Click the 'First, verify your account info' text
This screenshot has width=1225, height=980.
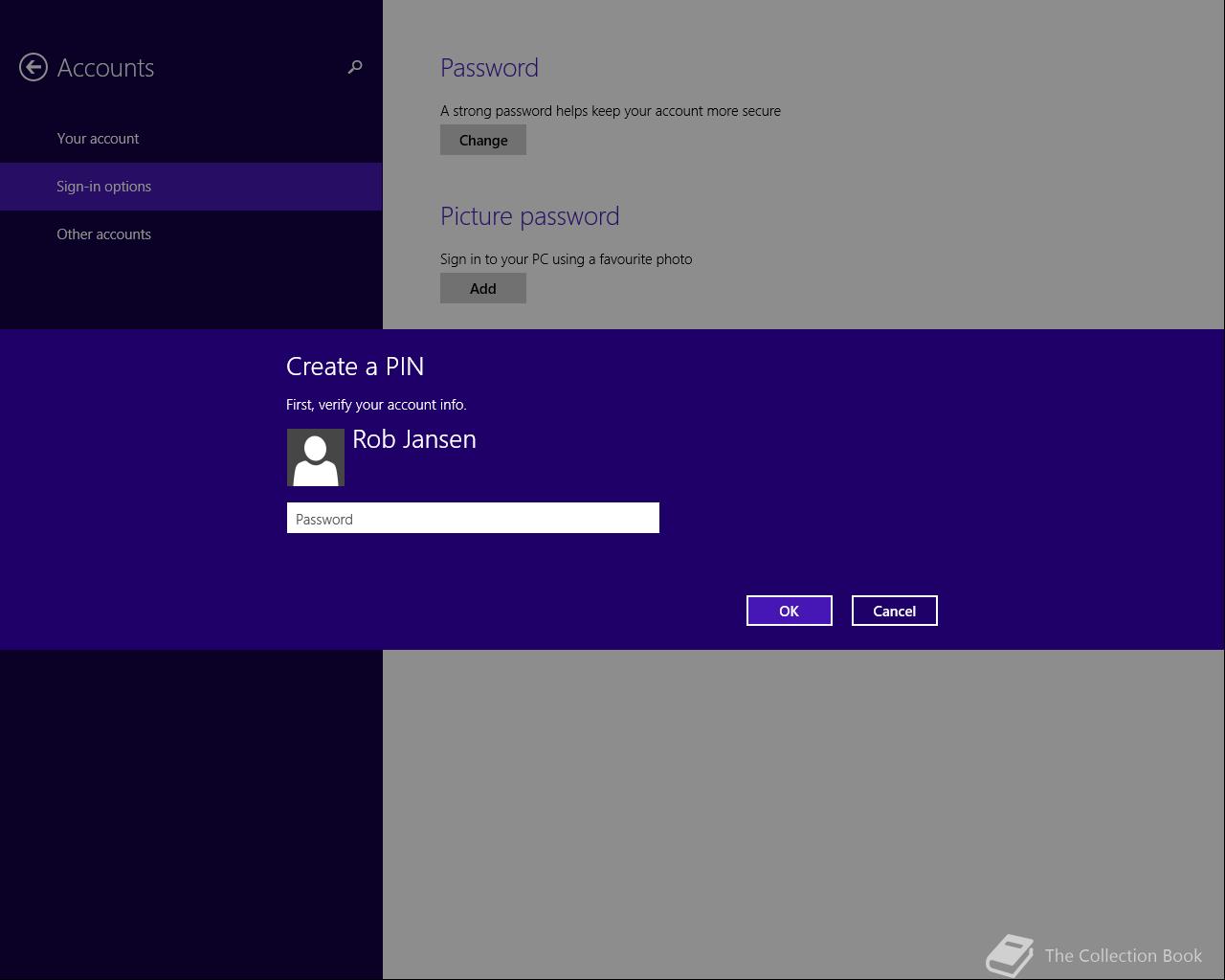pos(376,405)
